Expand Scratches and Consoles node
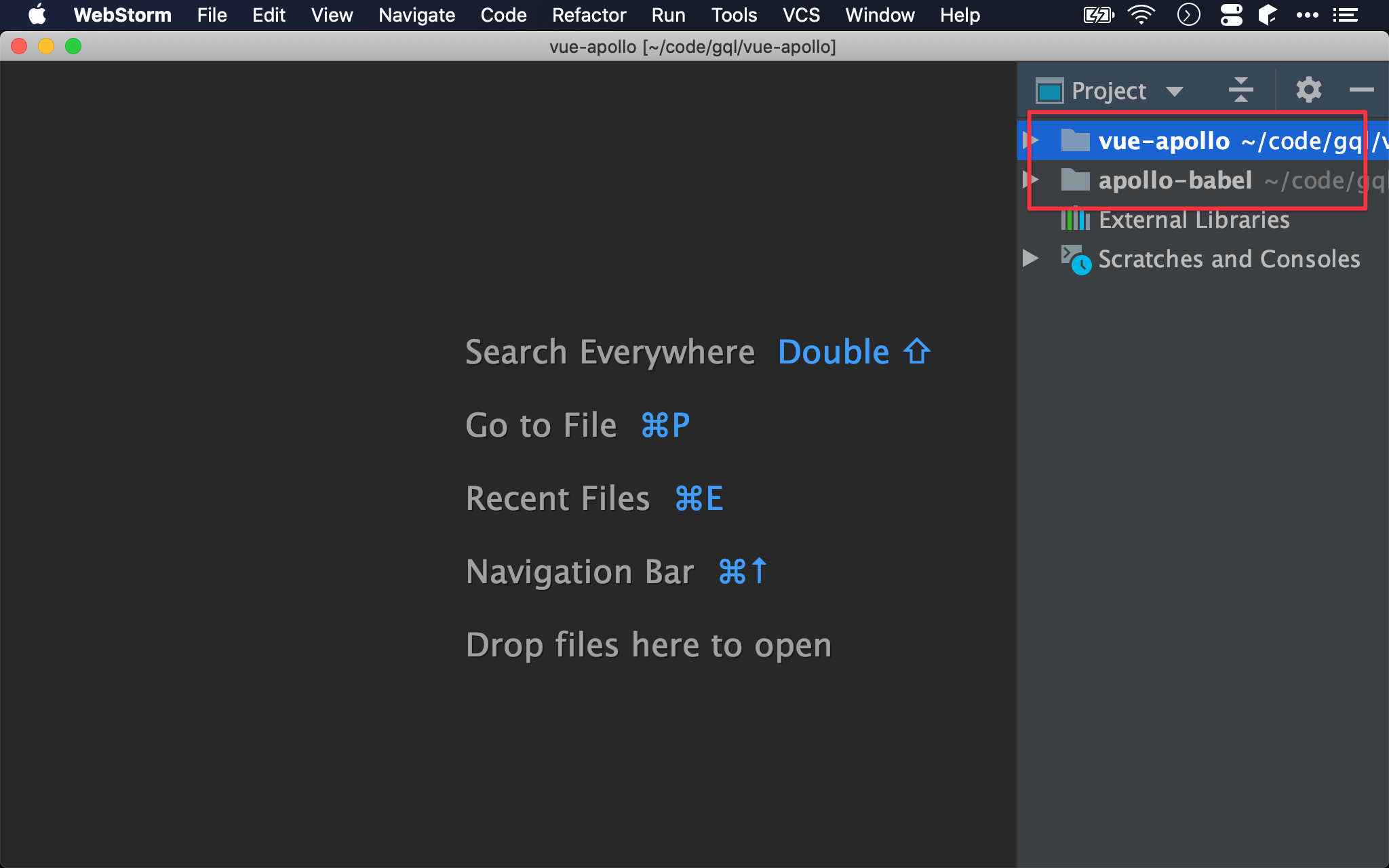The image size is (1389, 868). pos(1030,258)
